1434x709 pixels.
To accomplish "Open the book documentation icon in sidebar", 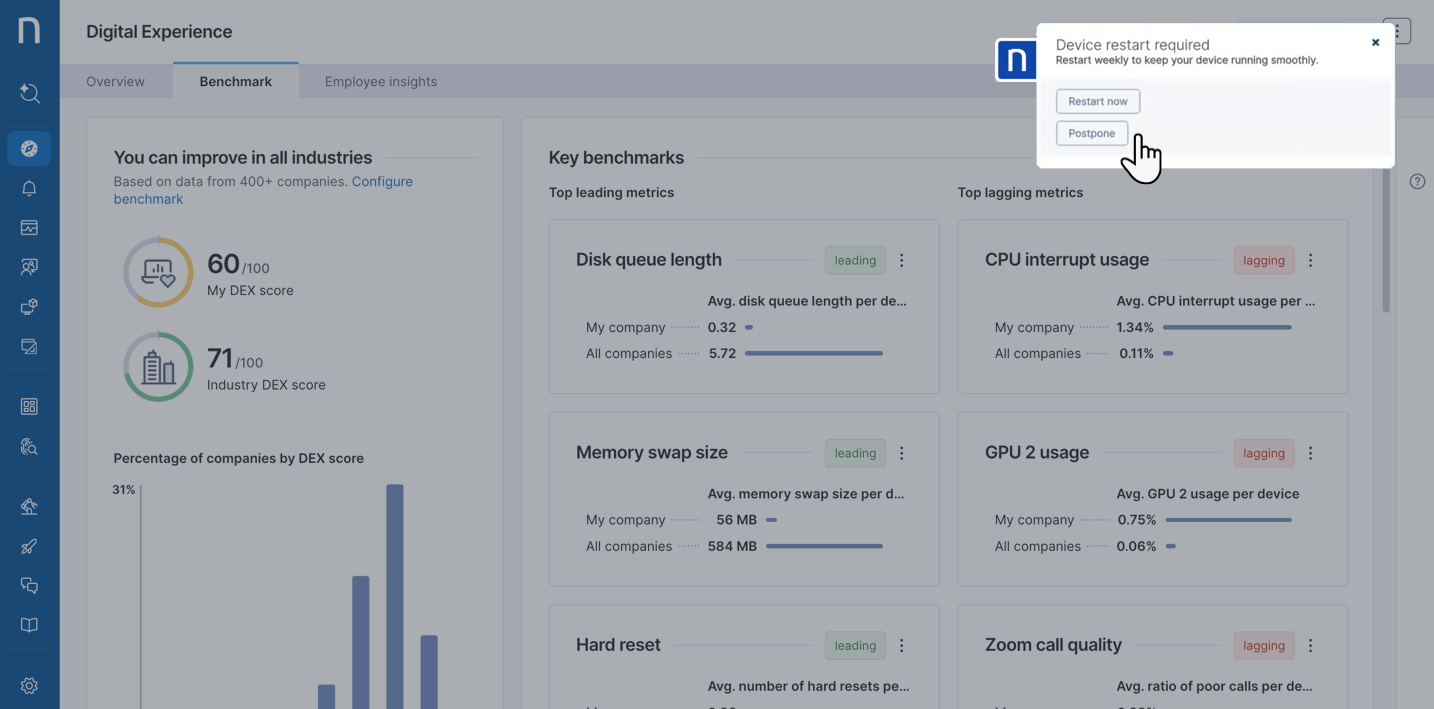I will (x=29, y=625).
